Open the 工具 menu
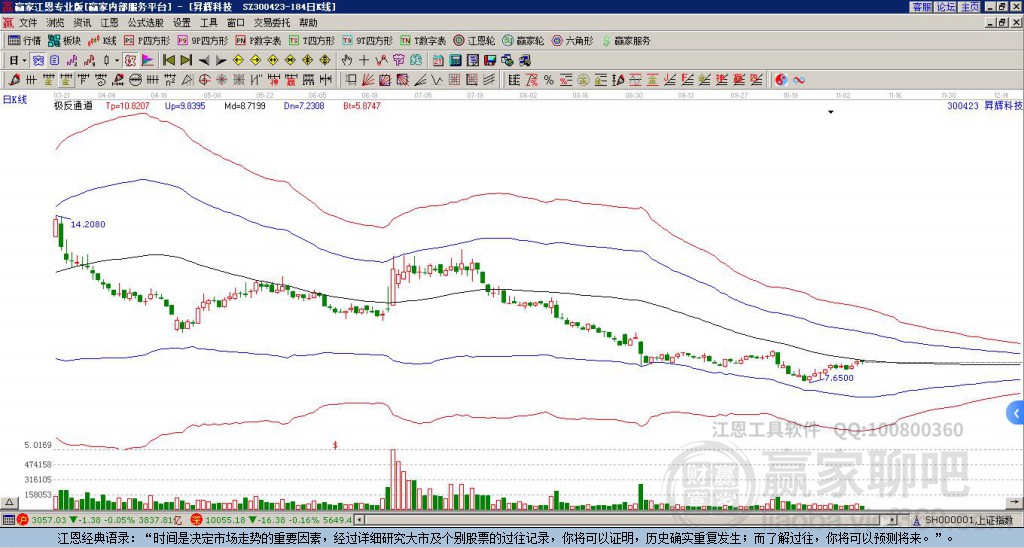 tap(208, 23)
